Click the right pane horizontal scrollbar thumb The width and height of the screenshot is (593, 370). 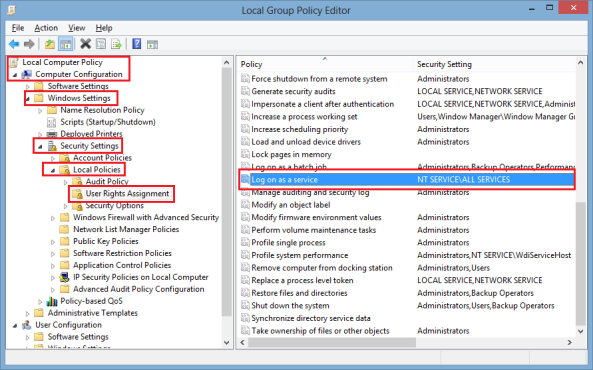click(x=332, y=342)
